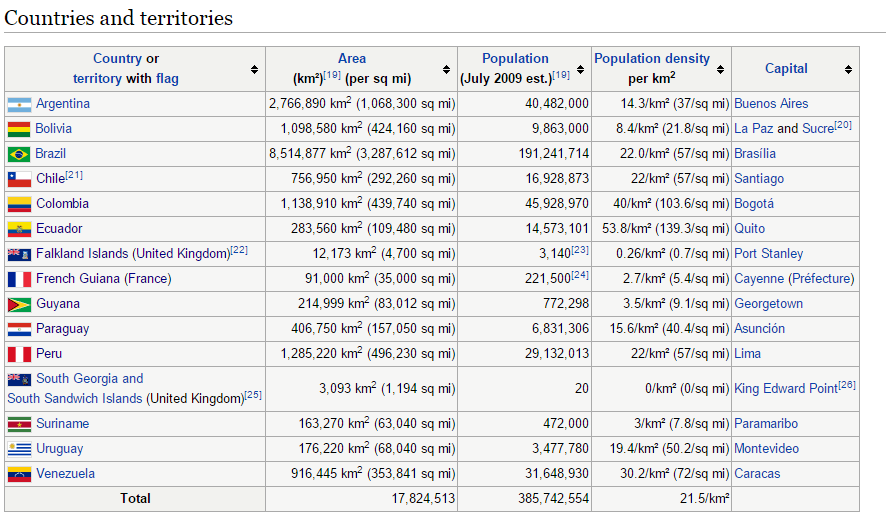Click the Brazil flag icon

[x=19, y=154]
